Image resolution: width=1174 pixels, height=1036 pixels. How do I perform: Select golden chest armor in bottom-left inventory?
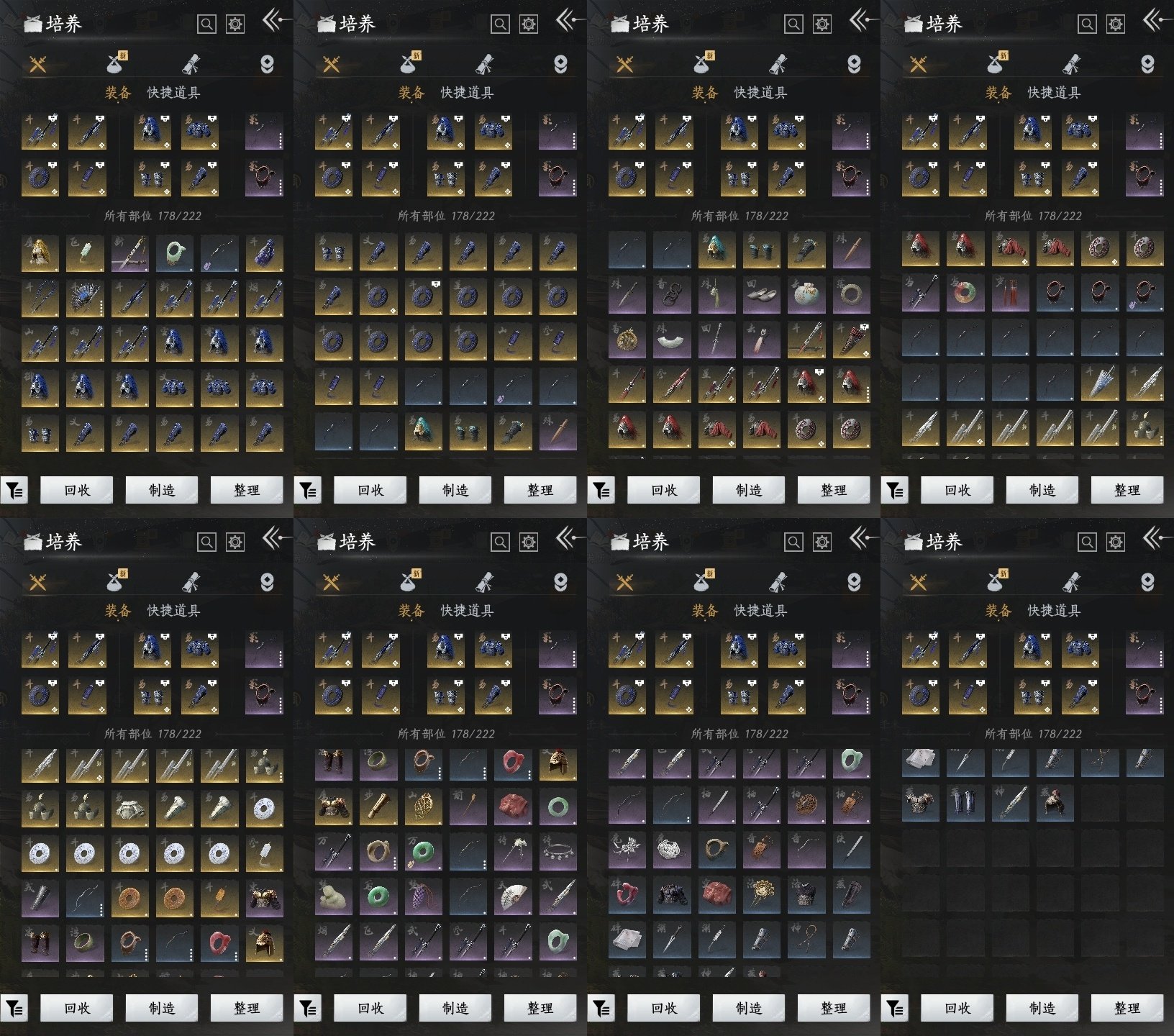point(264,898)
